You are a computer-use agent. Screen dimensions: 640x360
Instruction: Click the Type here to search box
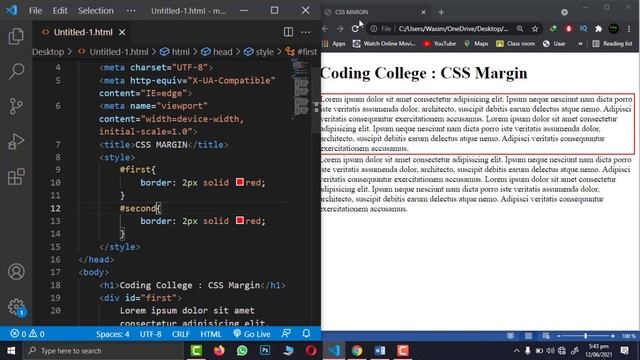tap(104, 351)
